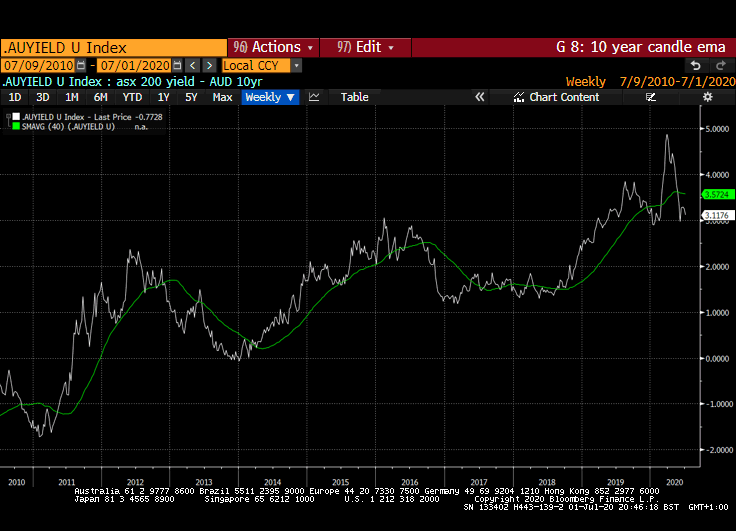Select the 5Y range tab
This screenshot has height=531, width=736.
tap(191, 97)
